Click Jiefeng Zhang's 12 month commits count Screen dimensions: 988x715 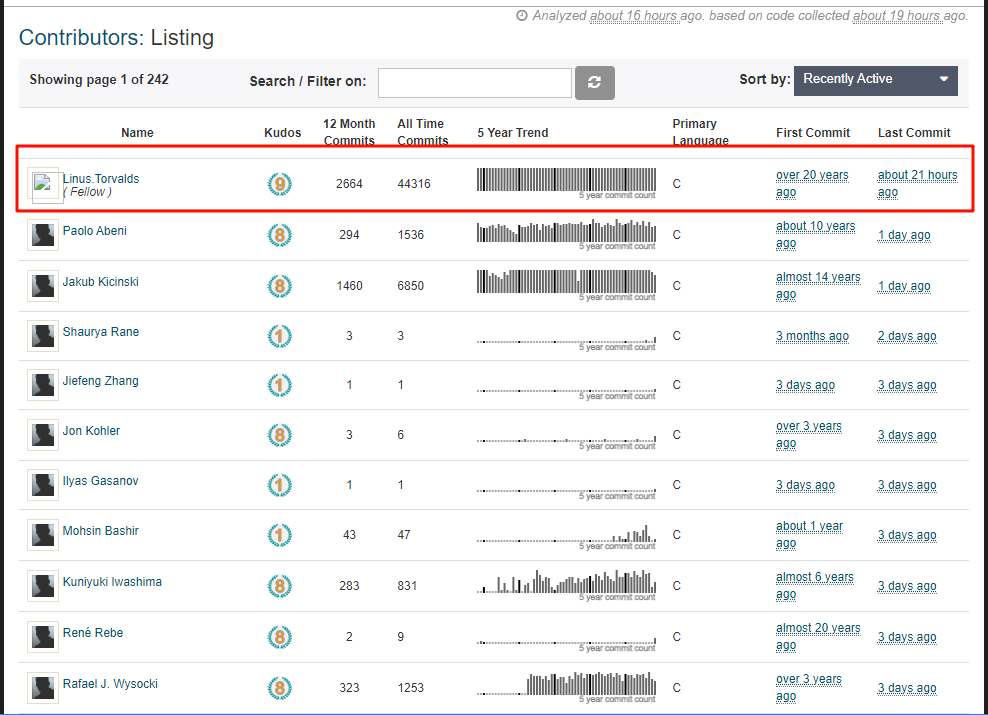pos(349,385)
